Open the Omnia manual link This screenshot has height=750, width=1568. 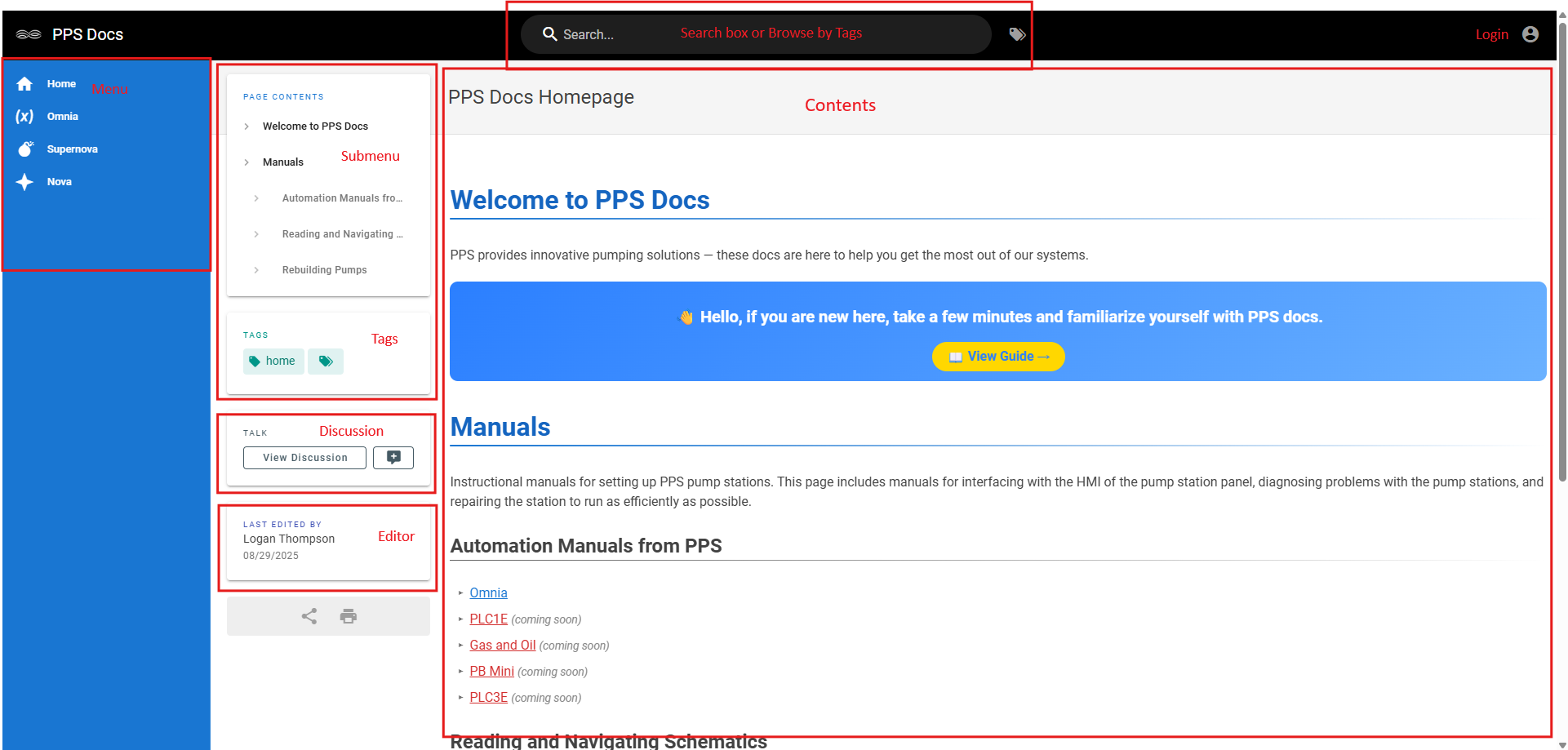pyautogui.click(x=488, y=593)
